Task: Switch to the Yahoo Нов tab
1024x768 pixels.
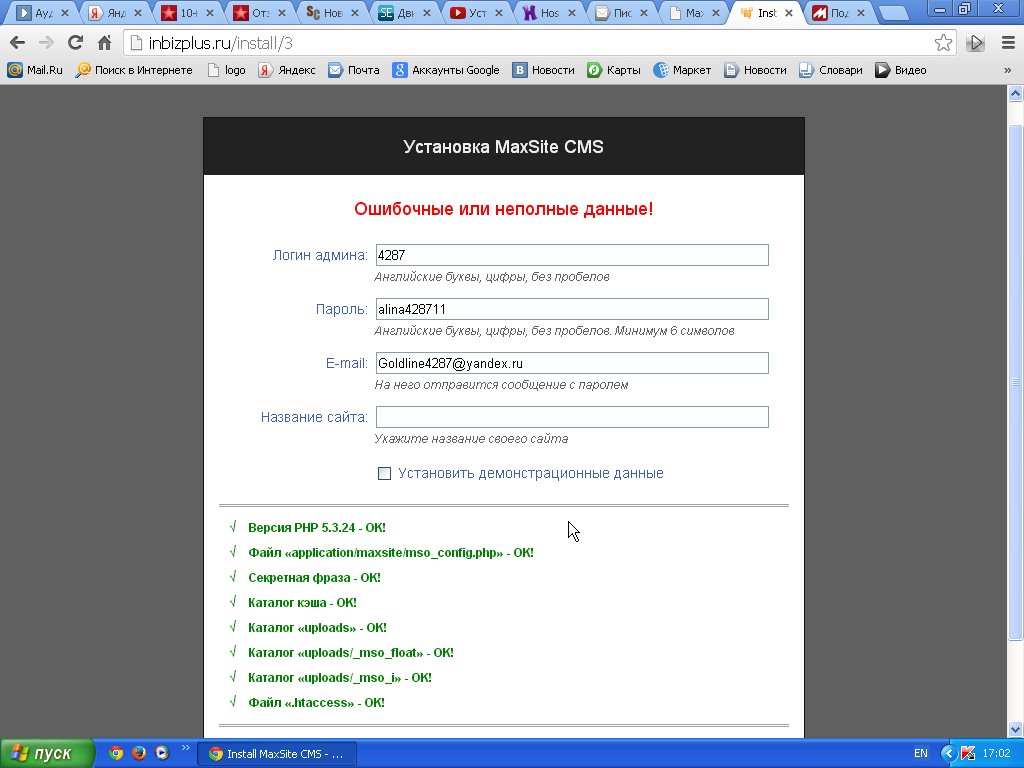Action: [x=550, y=12]
